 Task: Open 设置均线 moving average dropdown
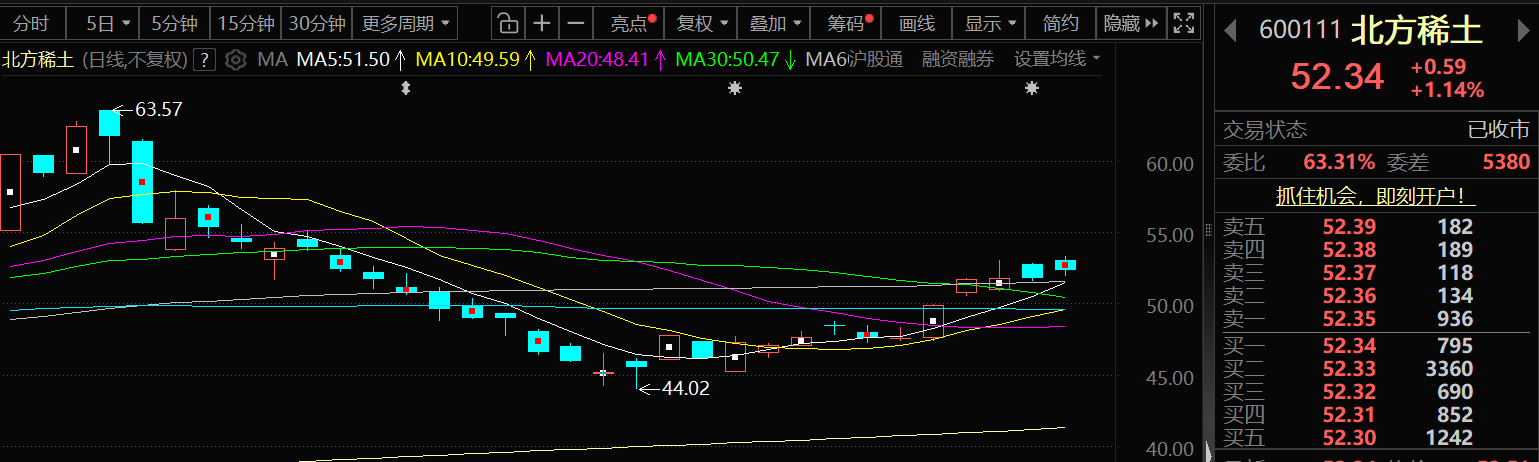click(x=1056, y=59)
